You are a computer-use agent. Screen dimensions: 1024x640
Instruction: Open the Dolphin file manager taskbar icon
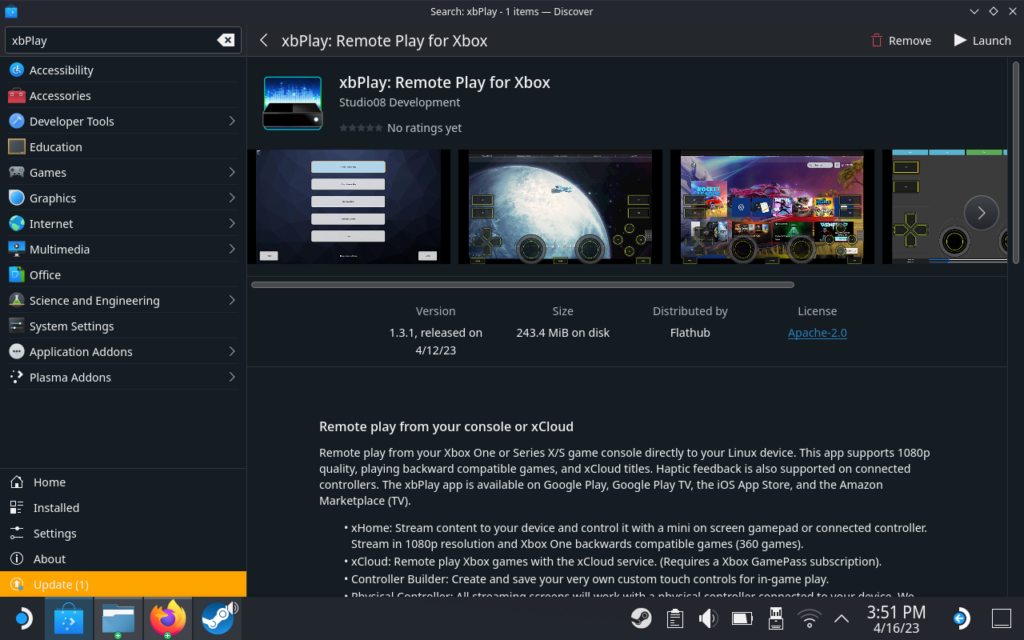(118, 618)
